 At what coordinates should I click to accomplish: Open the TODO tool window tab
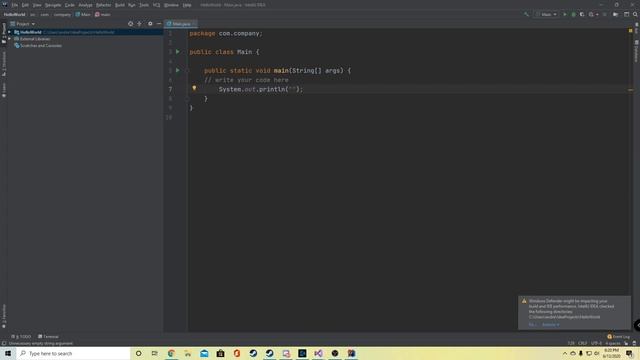pos(21,337)
